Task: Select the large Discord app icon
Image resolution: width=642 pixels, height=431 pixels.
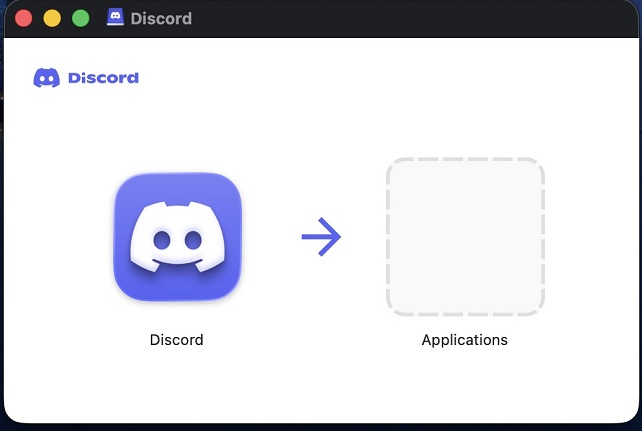Action: pos(177,237)
